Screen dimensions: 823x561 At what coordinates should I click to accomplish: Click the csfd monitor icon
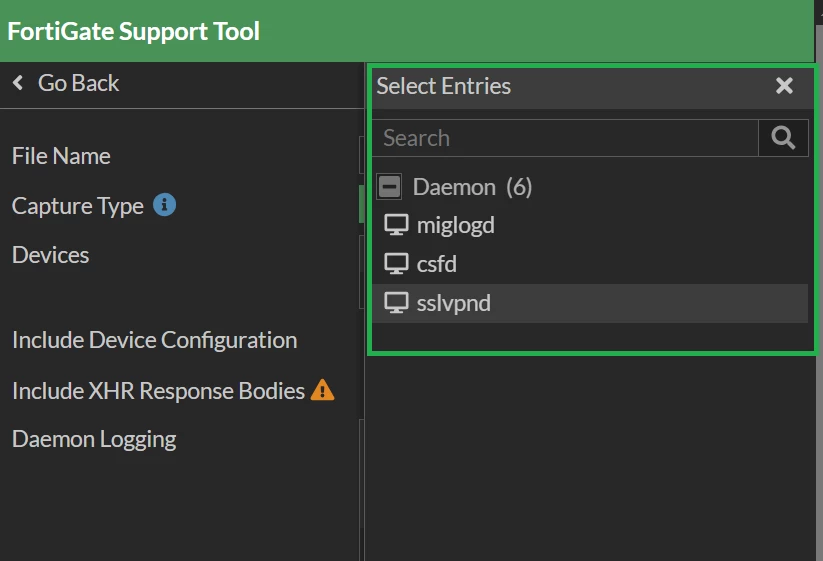(x=396, y=264)
